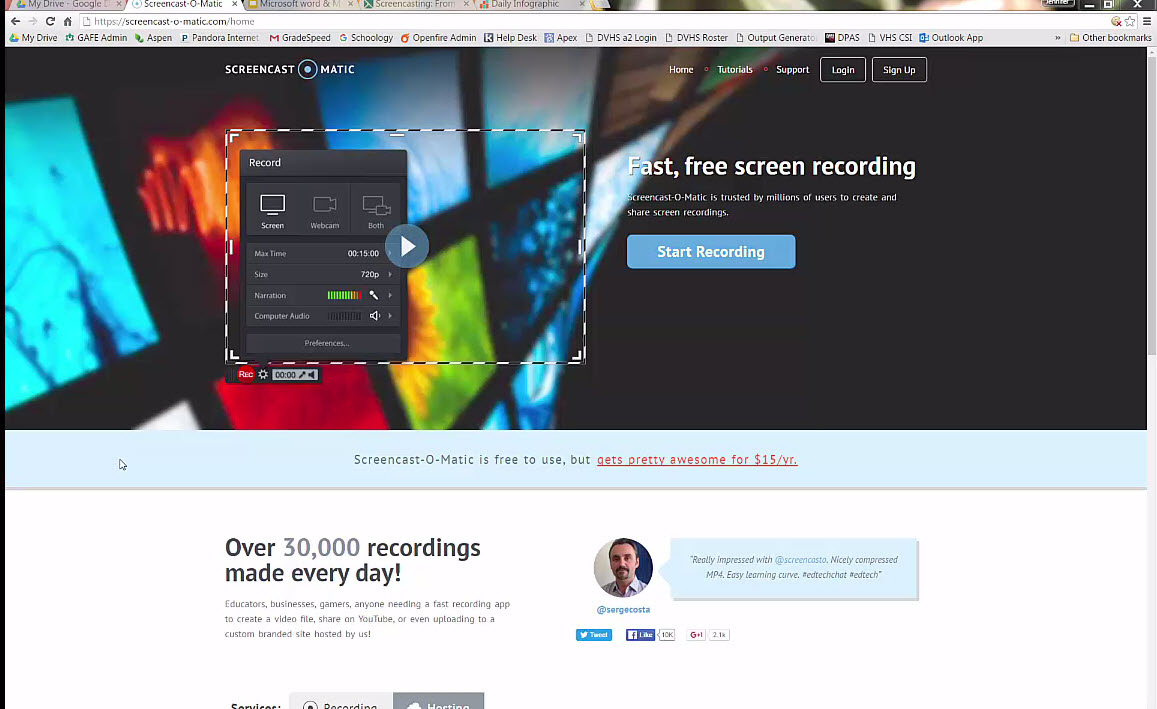Reload the page with the refresh icon

click(x=50, y=21)
